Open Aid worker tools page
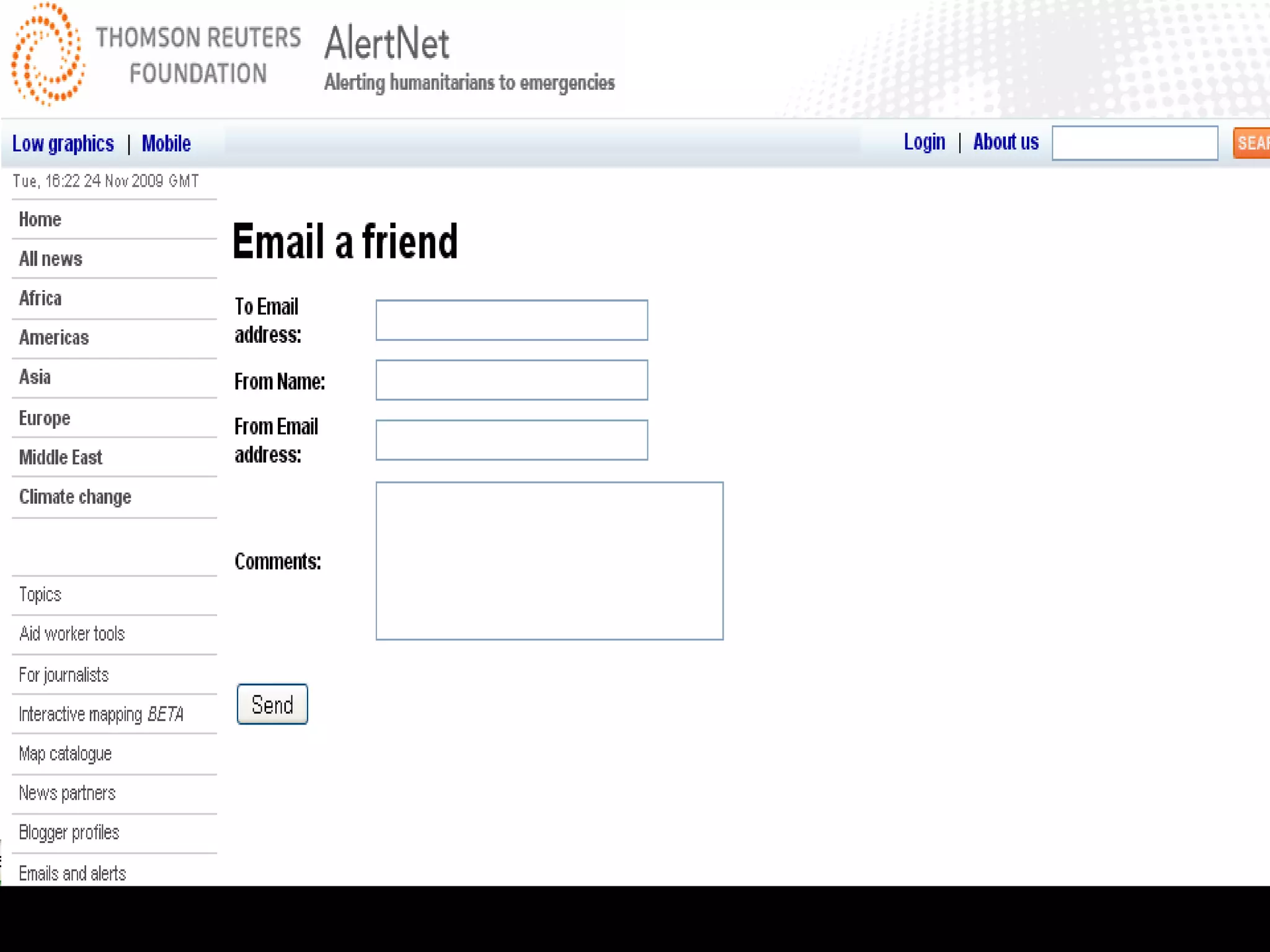The image size is (1270, 952). click(x=72, y=634)
